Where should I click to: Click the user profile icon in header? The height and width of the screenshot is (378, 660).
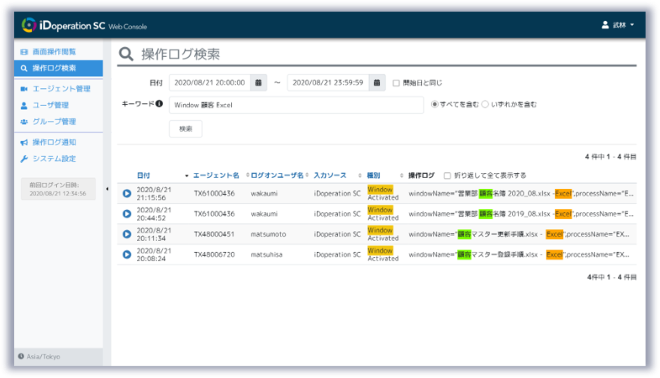[x=605, y=25]
